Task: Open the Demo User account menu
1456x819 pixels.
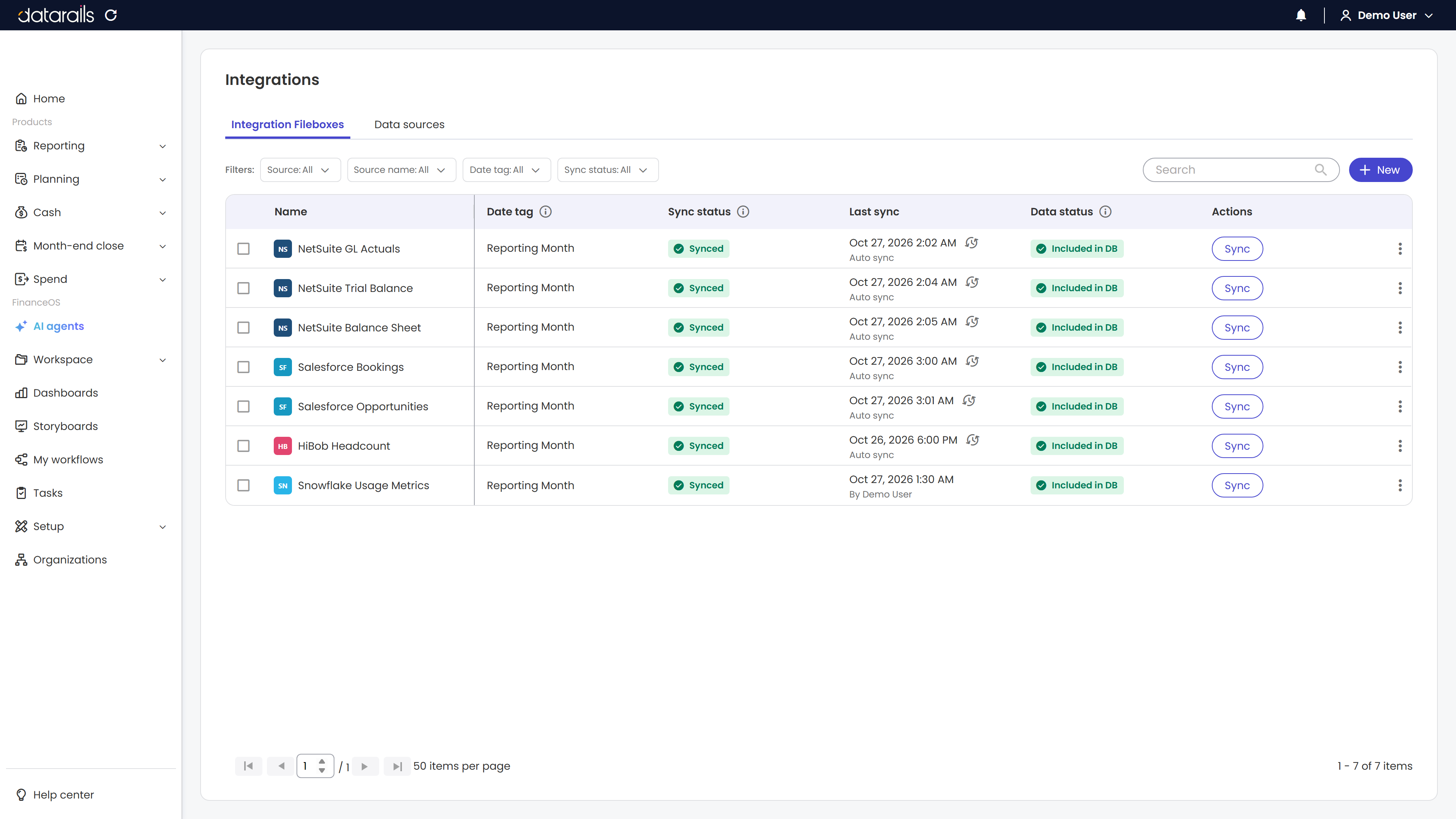Action: click(x=1387, y=15)
